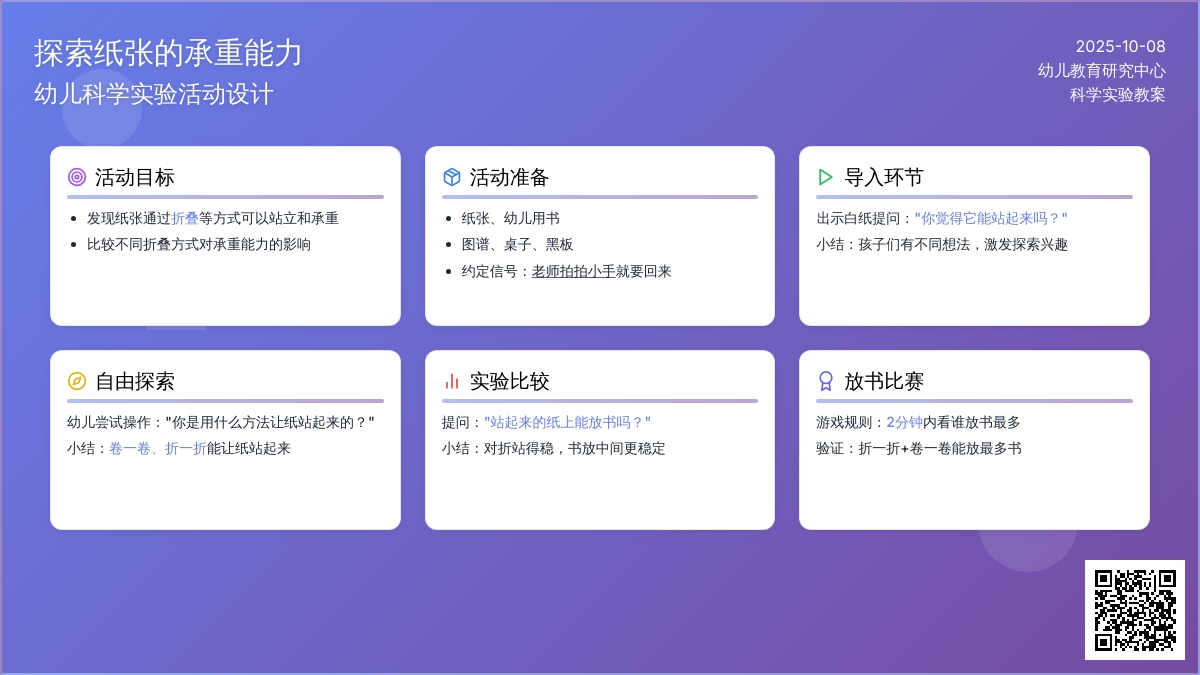Select the subtitle 幼儿科学实验活动设计
This screenshot has height=675, width=1200.
(x=154, y=94)
